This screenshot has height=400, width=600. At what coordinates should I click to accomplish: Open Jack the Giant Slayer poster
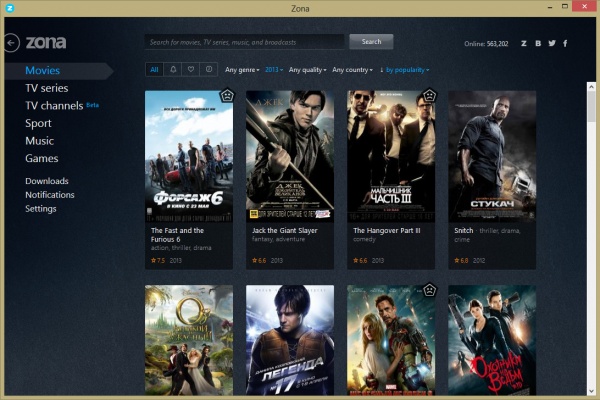tap(290, 156)
